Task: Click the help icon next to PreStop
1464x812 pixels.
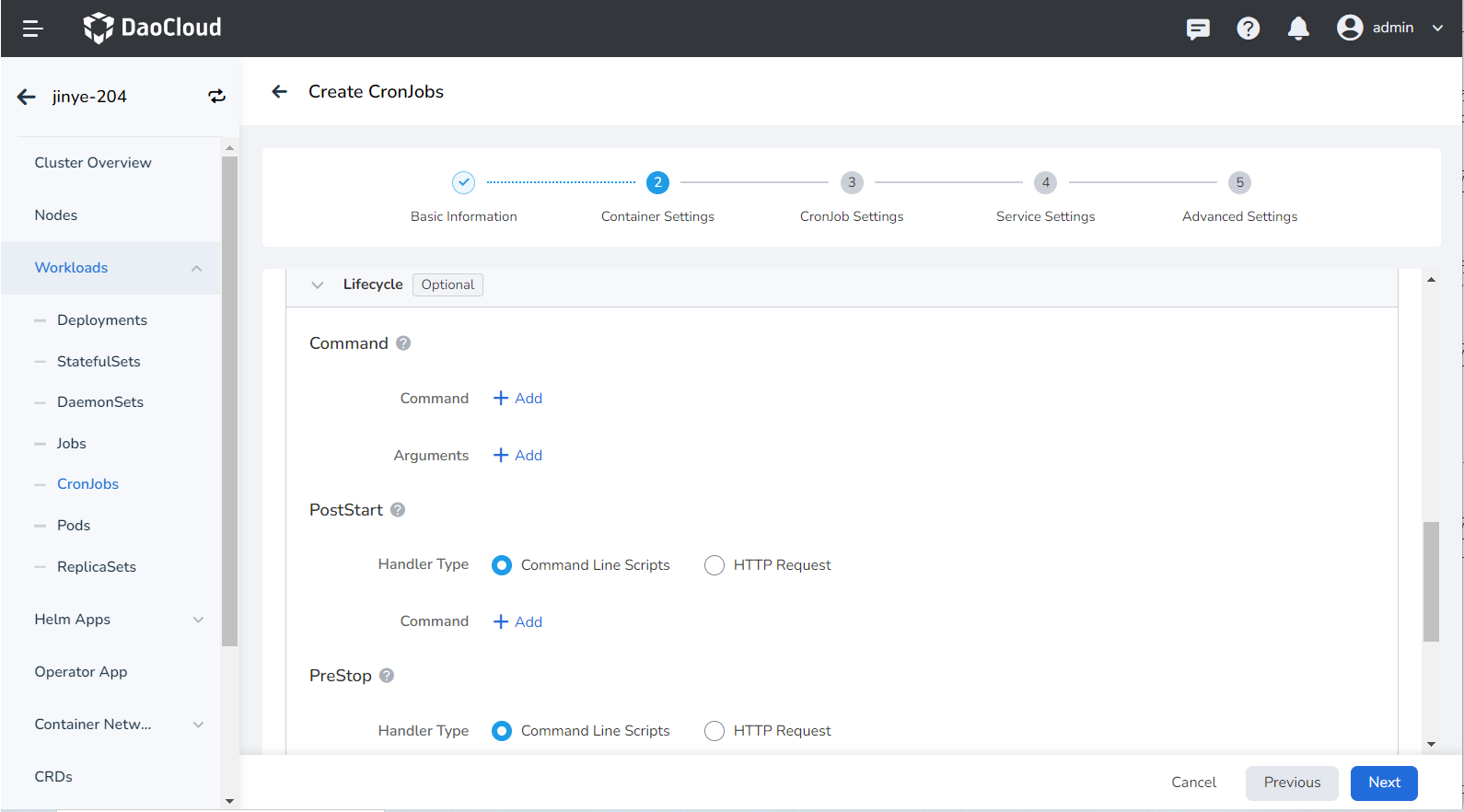Action: tap(387, 676)
